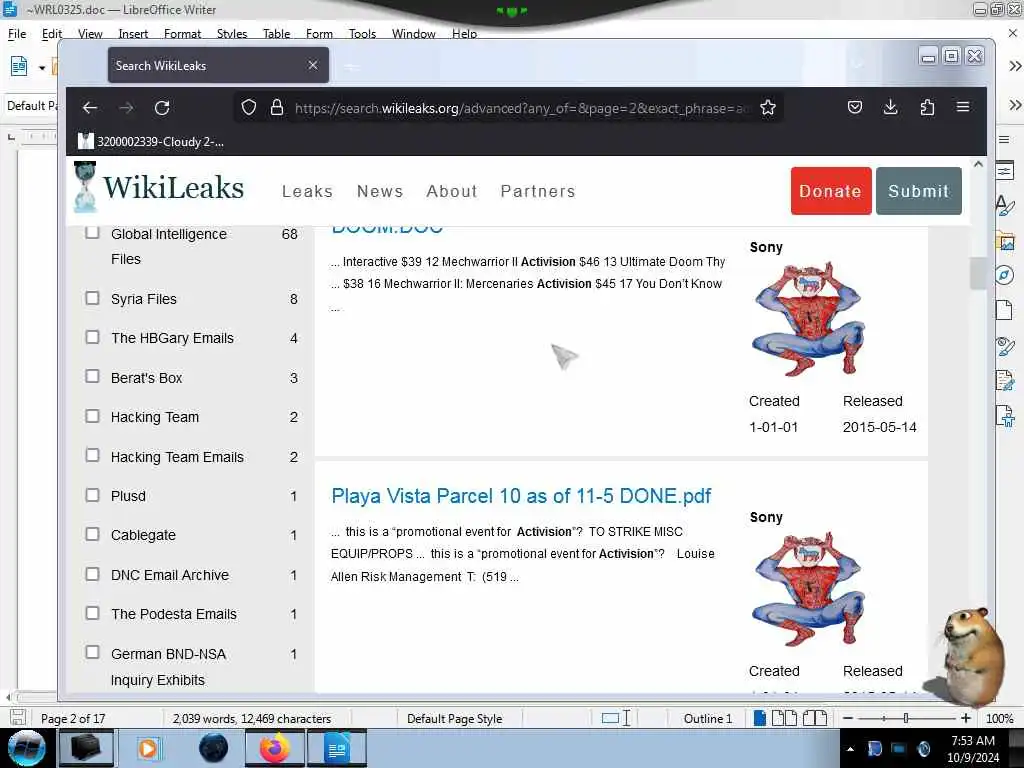Open Playa Vista Parcel 10 PDF result

pos(521,496)
